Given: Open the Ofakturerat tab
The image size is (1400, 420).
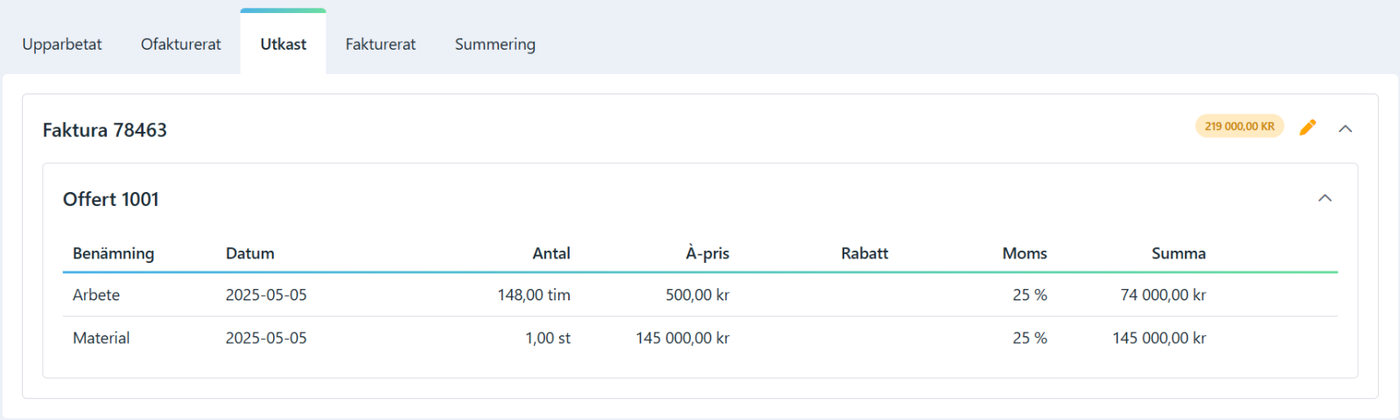Looking at the screenshot, I should click(x=181, y=44).
